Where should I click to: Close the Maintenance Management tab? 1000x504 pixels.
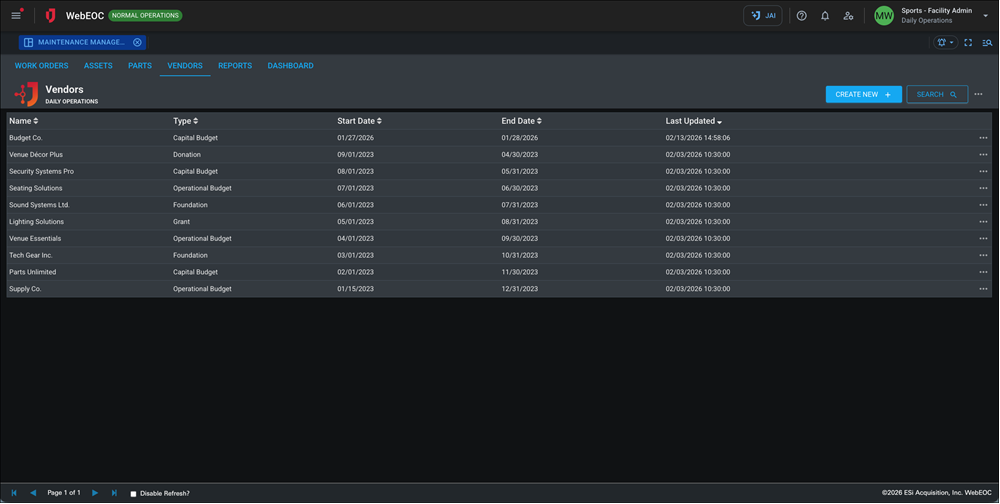tap(138, 43)
